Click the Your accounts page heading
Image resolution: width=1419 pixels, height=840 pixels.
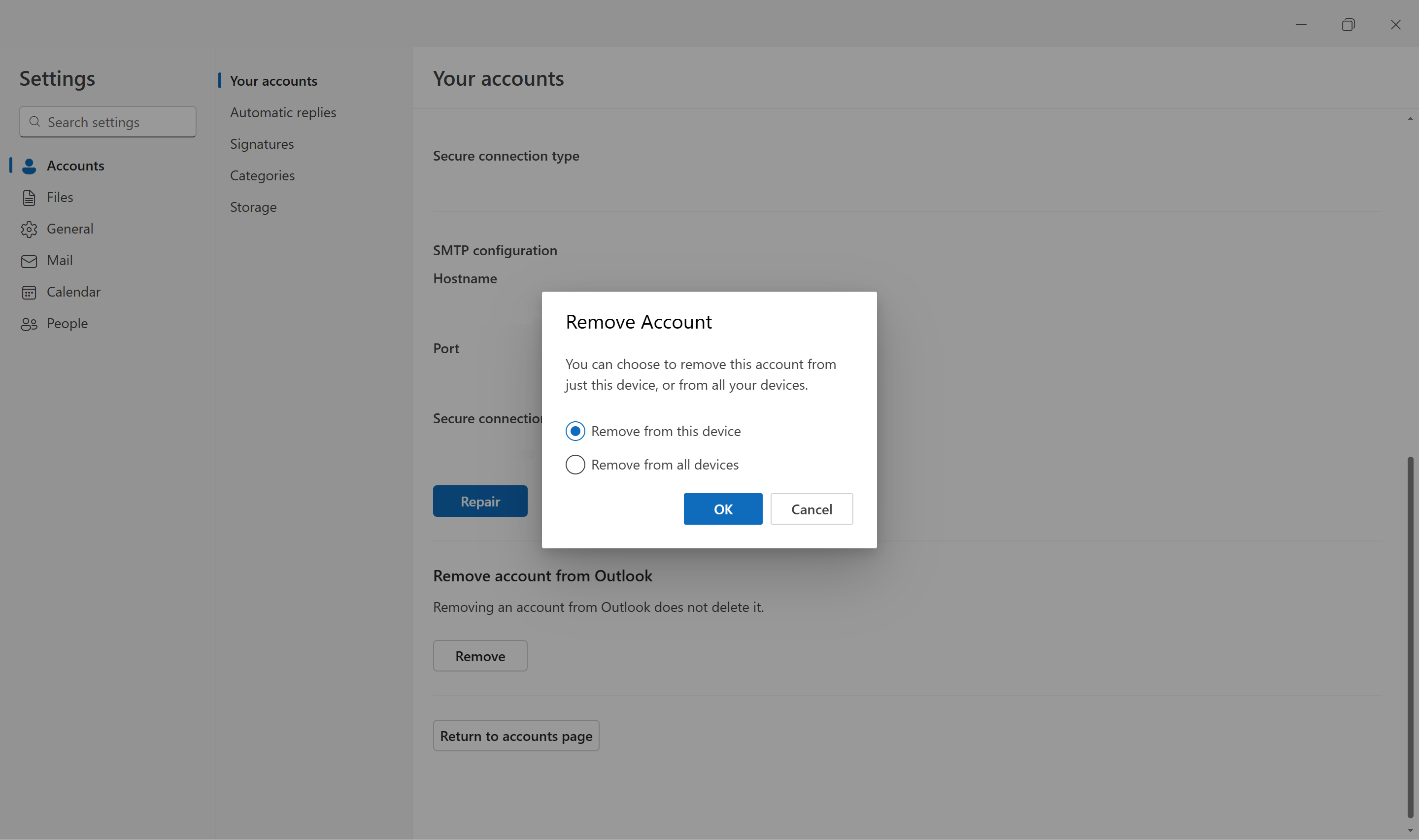(x=498, y=78)
